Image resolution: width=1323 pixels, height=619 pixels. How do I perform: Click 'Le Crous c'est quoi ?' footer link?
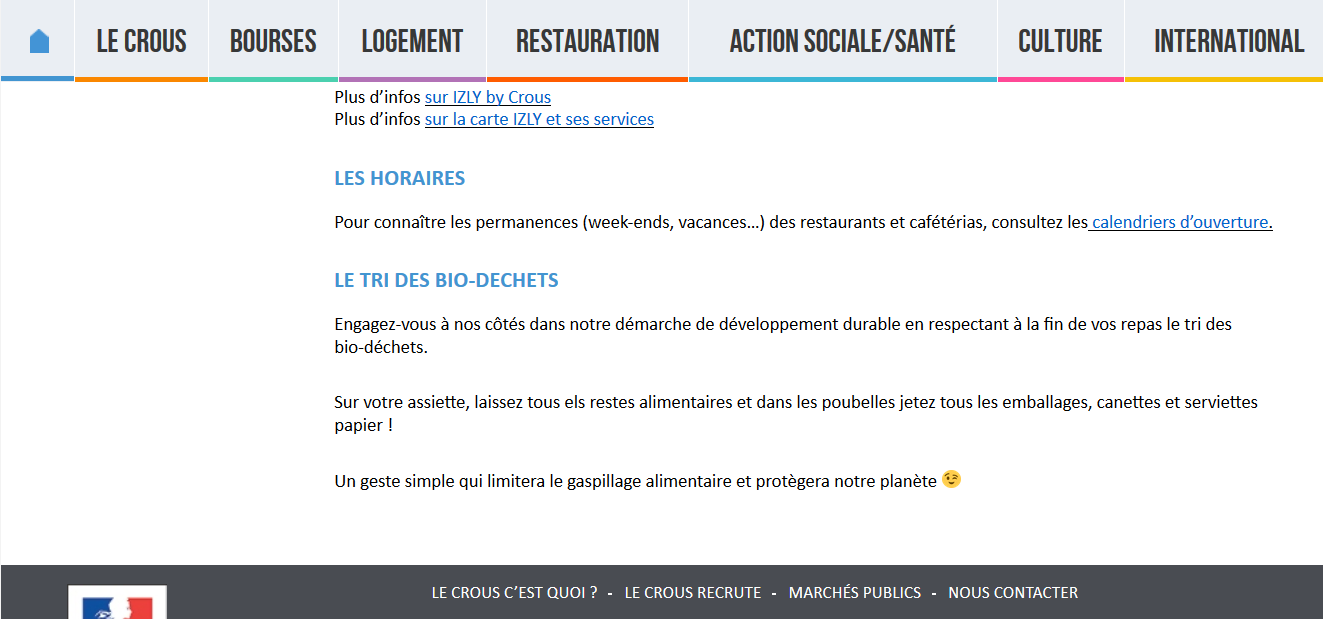click(x=514, y=593)
